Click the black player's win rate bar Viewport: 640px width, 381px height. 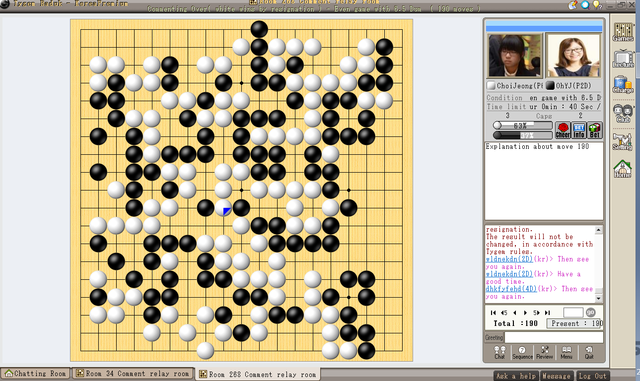click(x=523, y=135)
